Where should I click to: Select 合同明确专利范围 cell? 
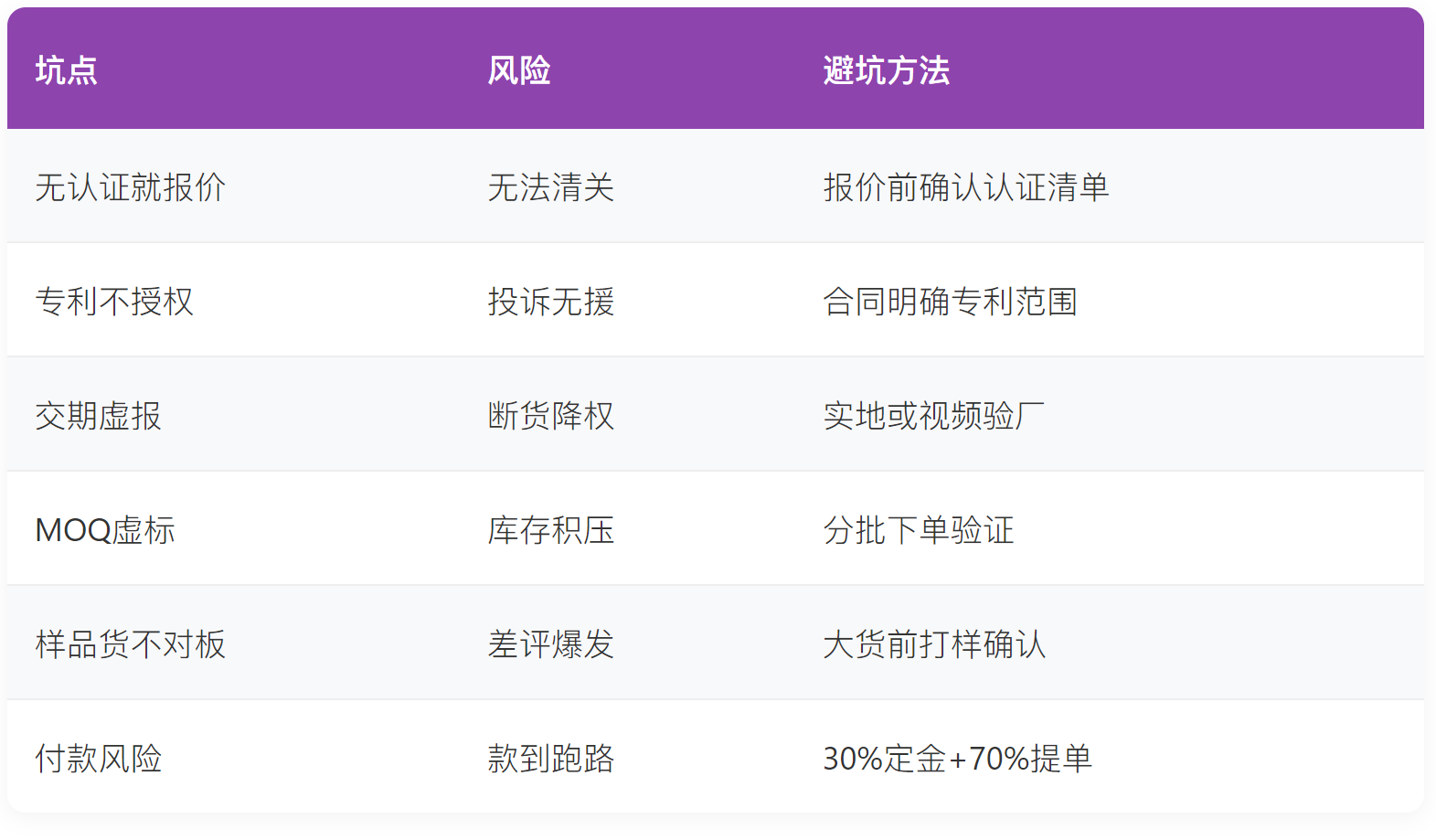[x=951, y=302]
